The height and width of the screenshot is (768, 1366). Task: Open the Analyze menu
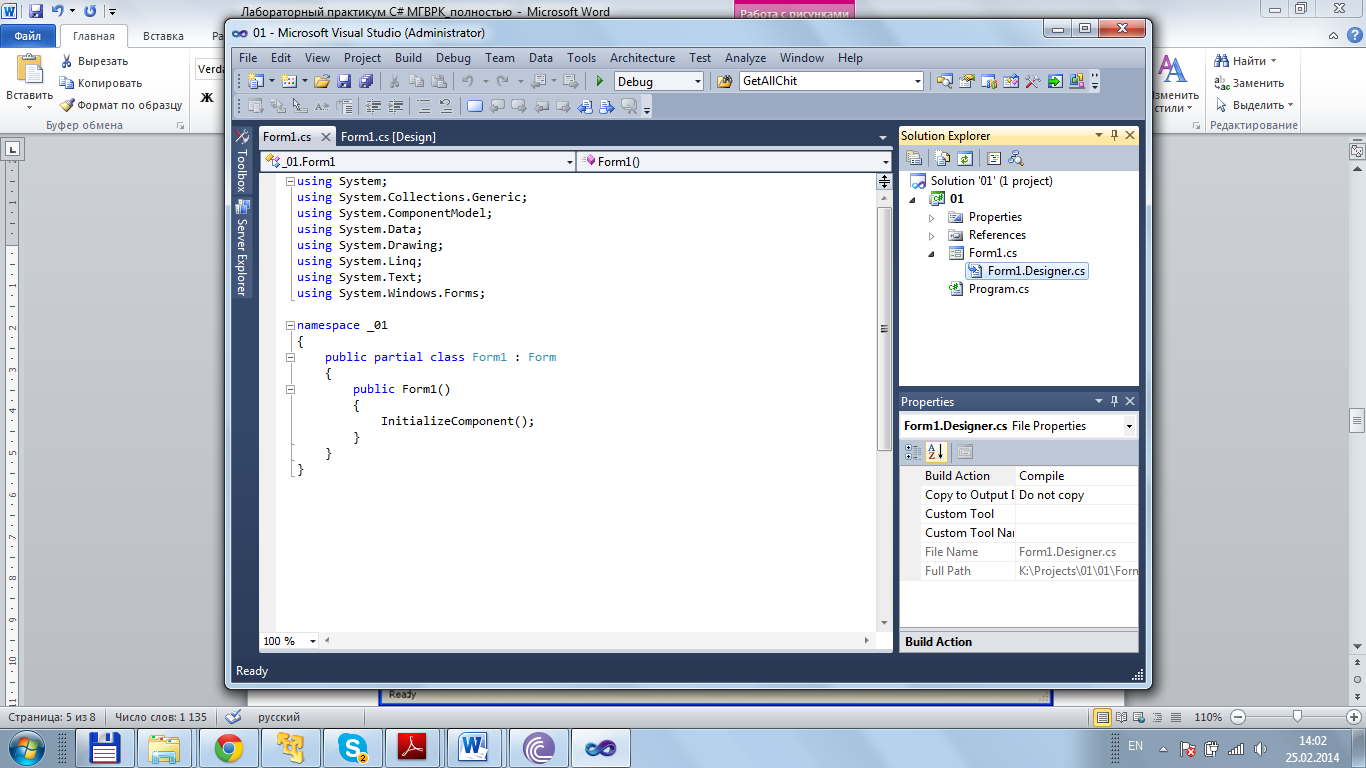(x=745, y=58)
